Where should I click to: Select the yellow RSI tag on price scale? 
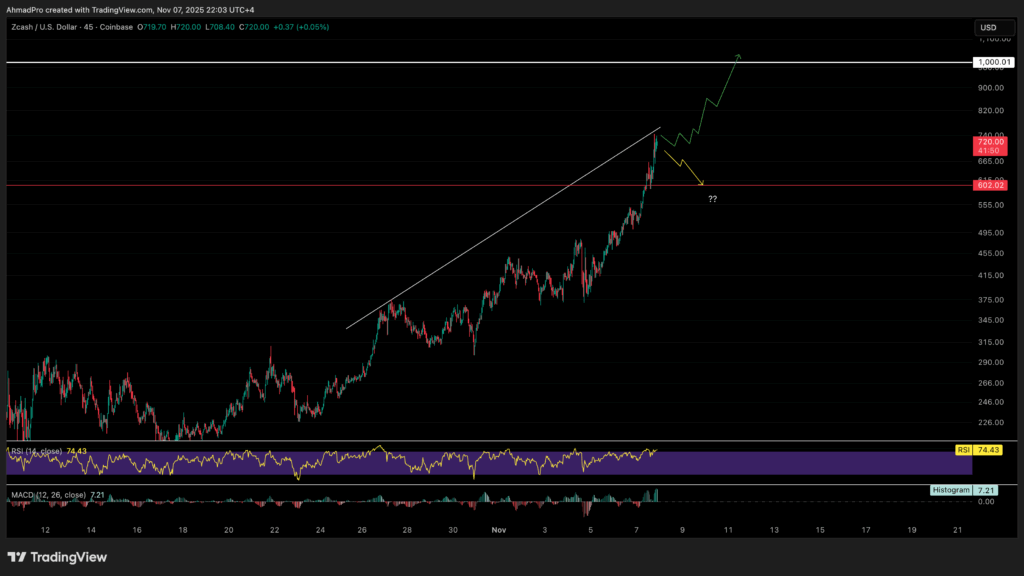pos(963,451)
